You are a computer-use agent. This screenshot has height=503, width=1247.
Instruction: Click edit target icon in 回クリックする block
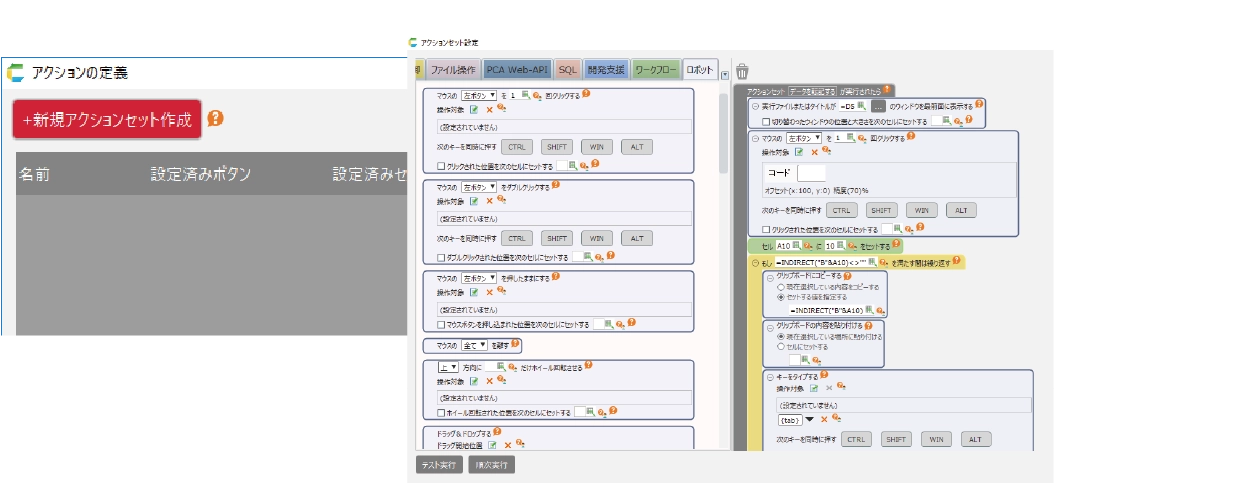pos(475,108)
